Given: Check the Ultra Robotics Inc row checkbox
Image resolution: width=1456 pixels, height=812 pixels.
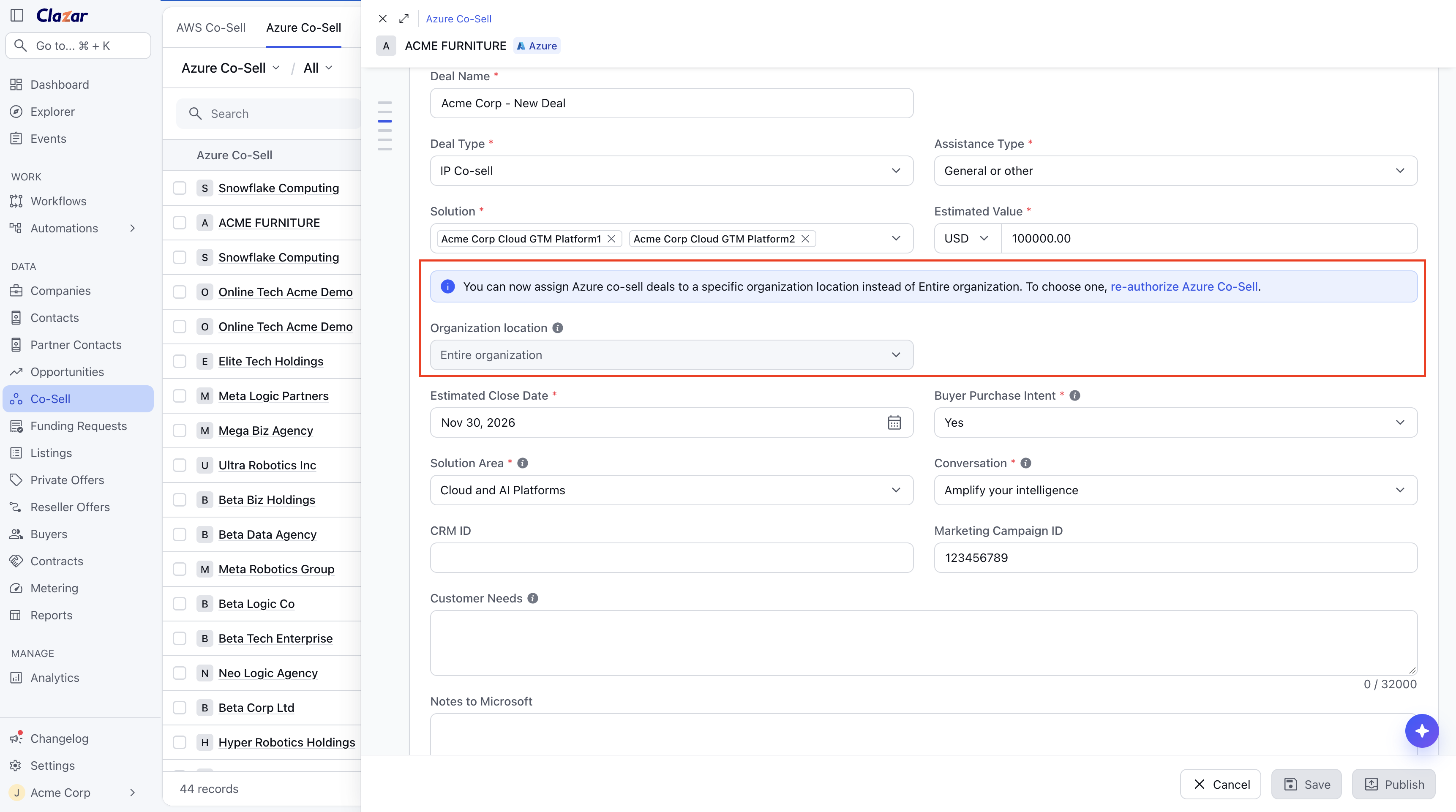Looking at the screenshot, I should [x=179, y=465].
